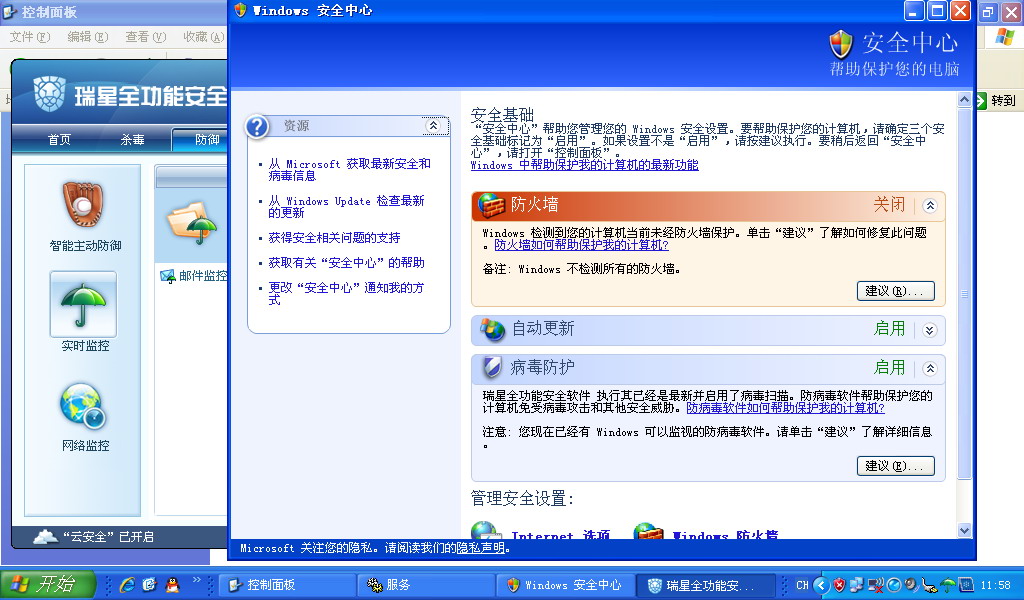Screen dimensions: 1024x600
Task: Expand hidden tray icons arrow
Action: (x=822, y=585)
